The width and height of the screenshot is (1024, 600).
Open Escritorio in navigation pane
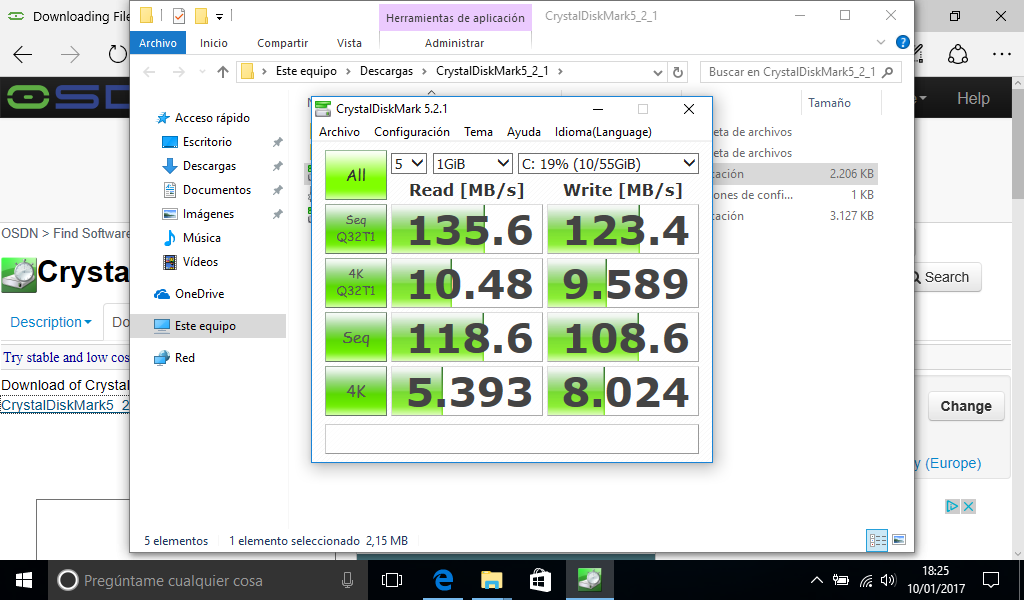coord(207,142)
